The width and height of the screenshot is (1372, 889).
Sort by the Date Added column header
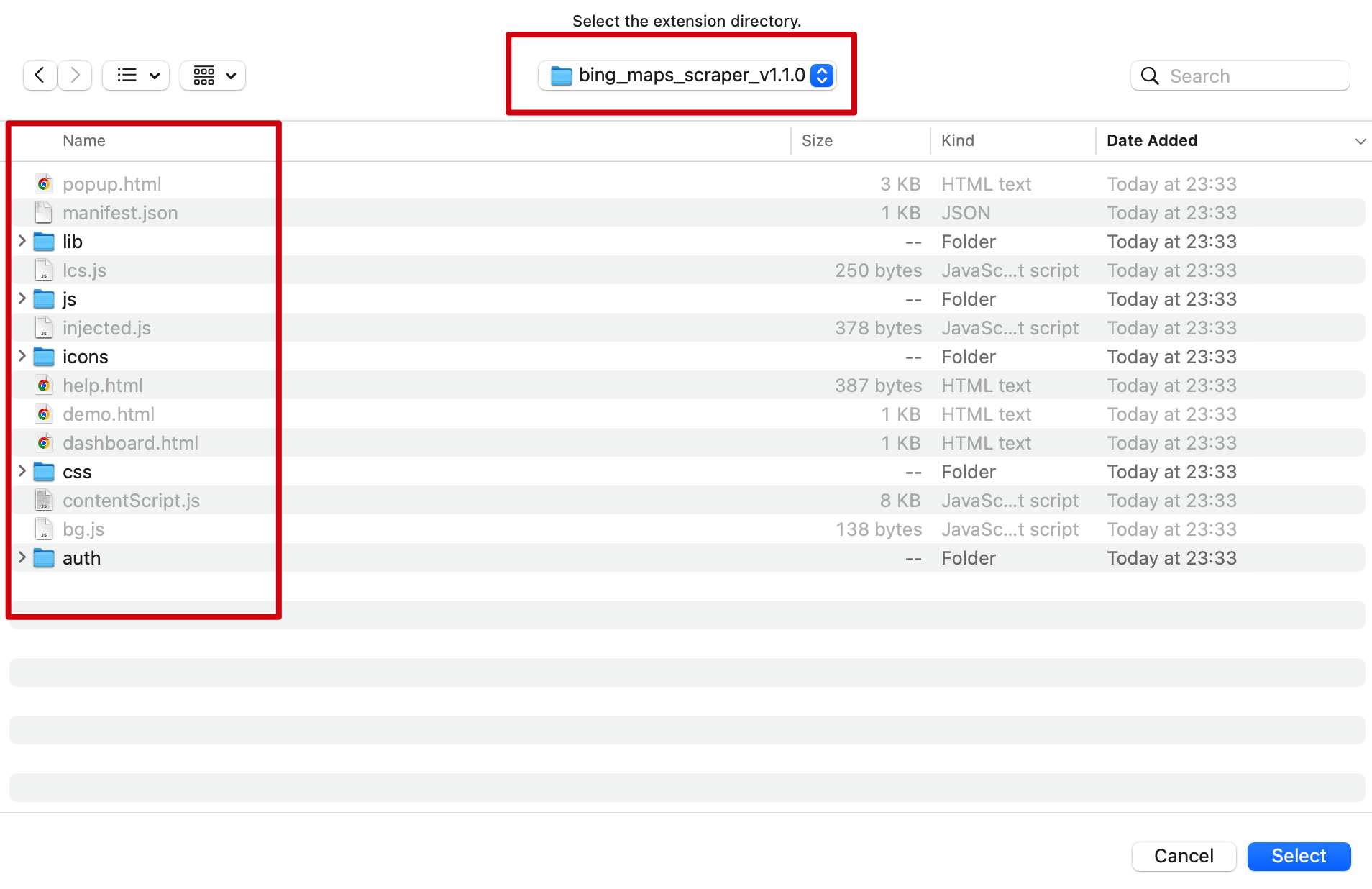(1152, 141)
